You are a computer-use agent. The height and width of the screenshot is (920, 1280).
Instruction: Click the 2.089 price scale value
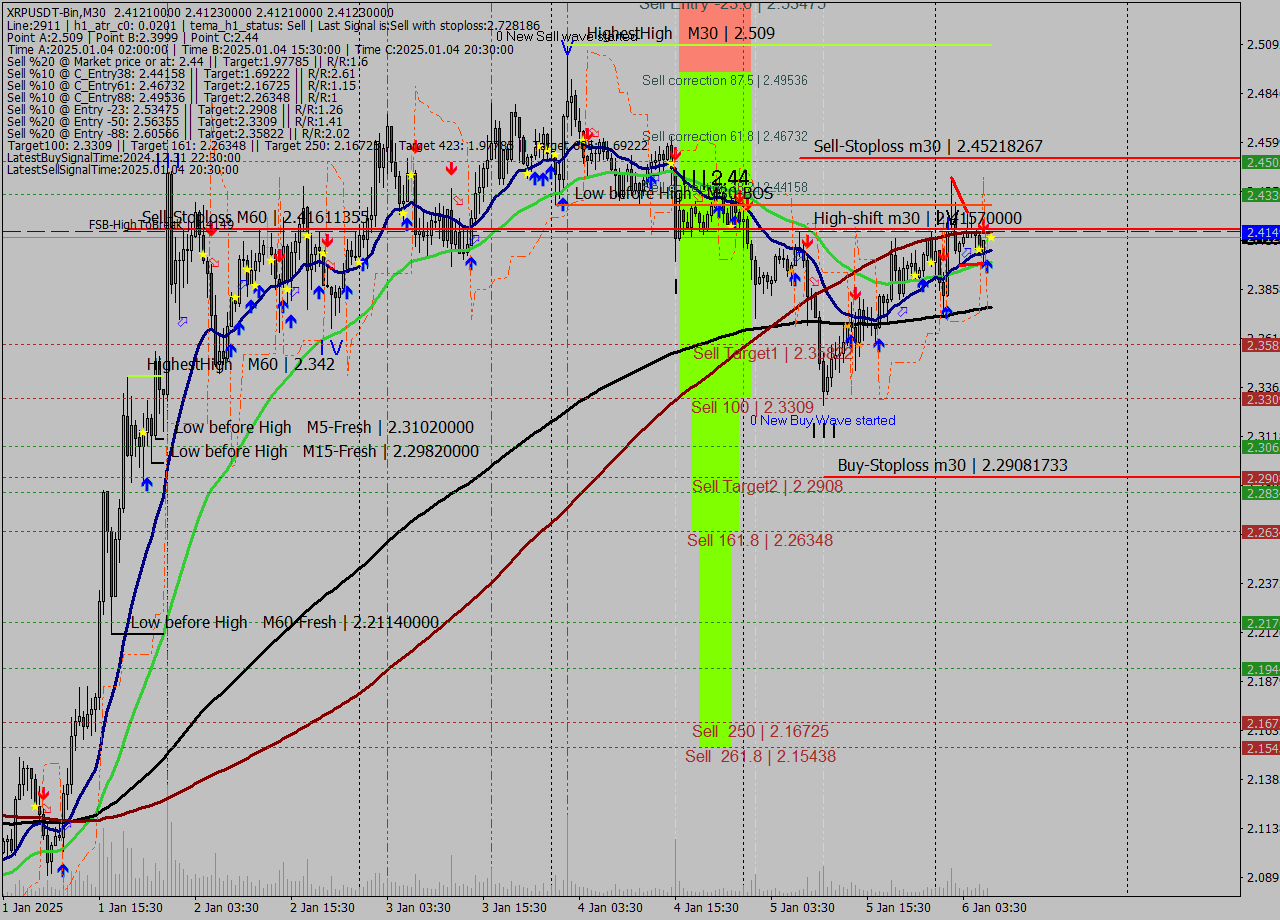click(1262, 877)
